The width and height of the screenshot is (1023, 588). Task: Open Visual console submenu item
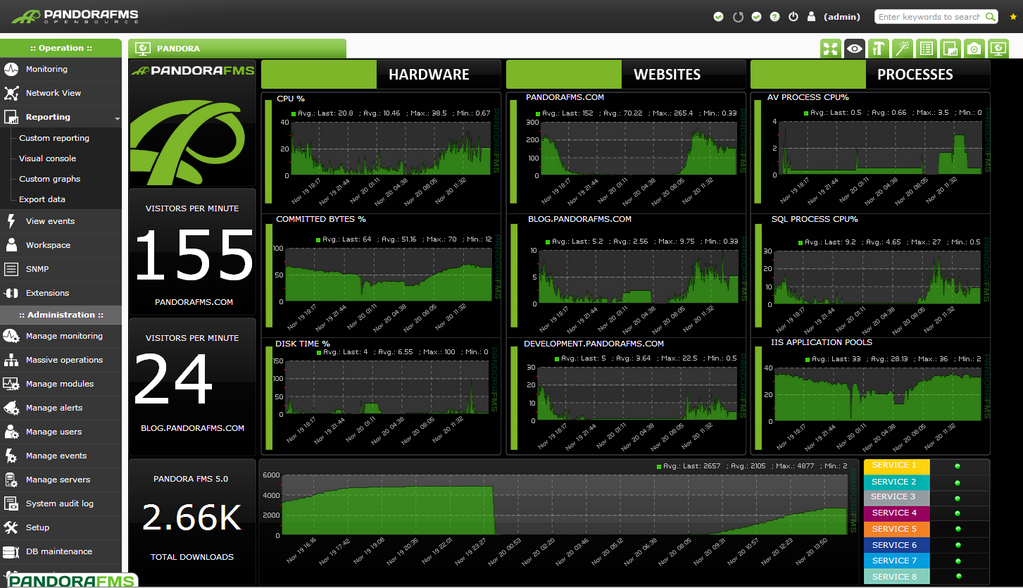[47, 159]
